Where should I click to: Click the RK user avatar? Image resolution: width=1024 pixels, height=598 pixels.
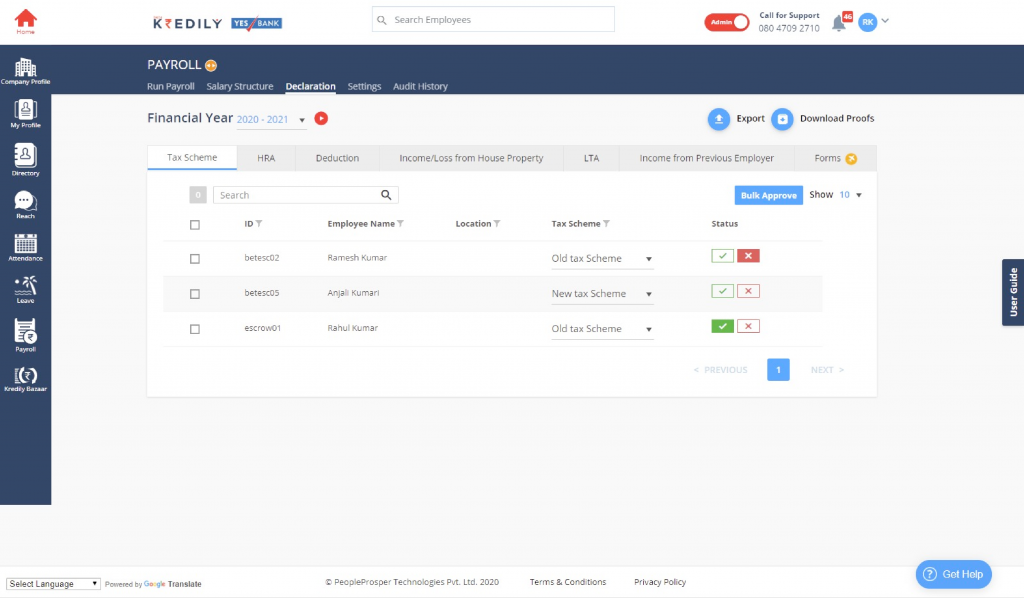point(867,22)
